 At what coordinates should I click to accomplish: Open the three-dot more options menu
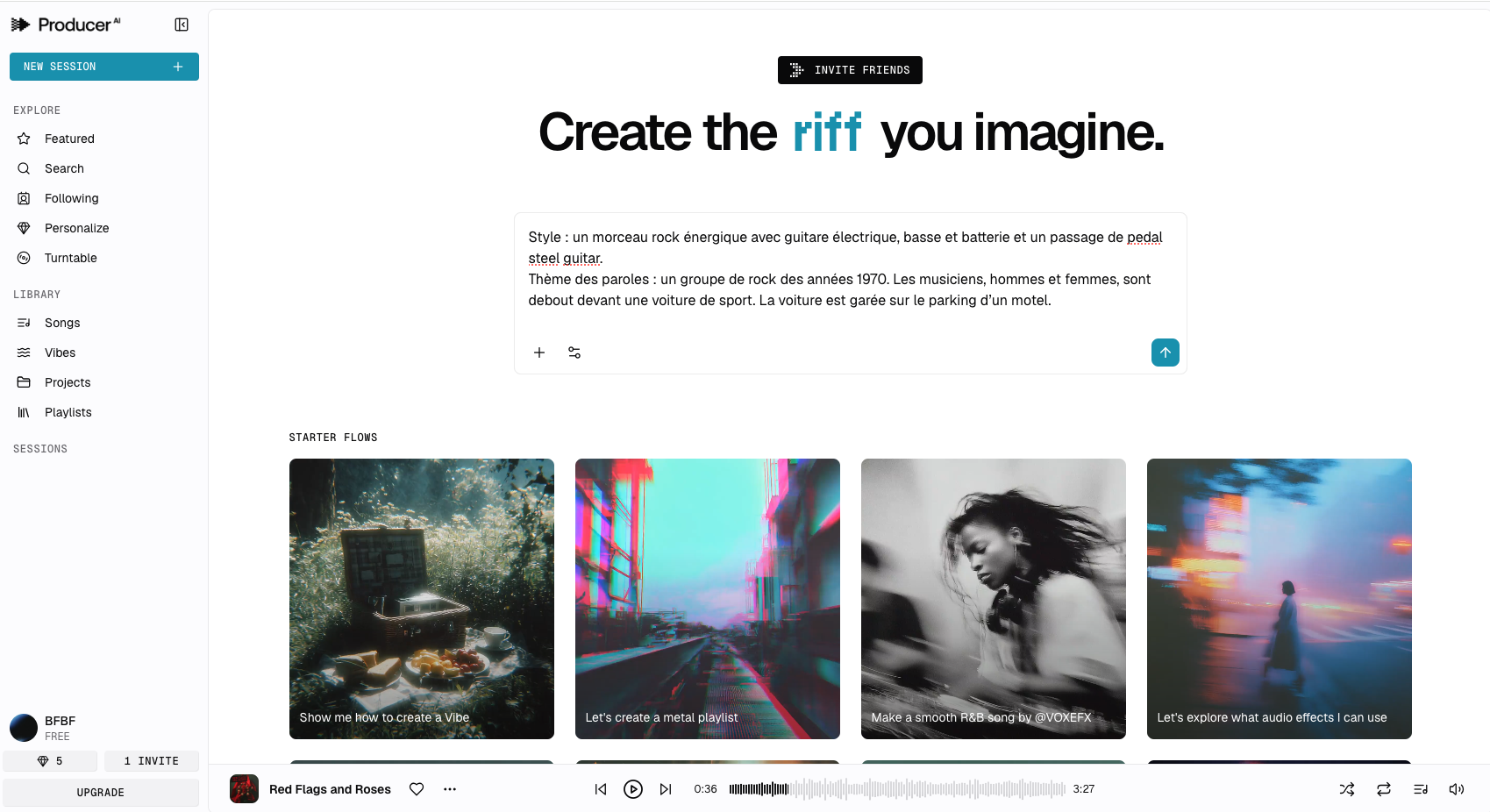point(450,789)
